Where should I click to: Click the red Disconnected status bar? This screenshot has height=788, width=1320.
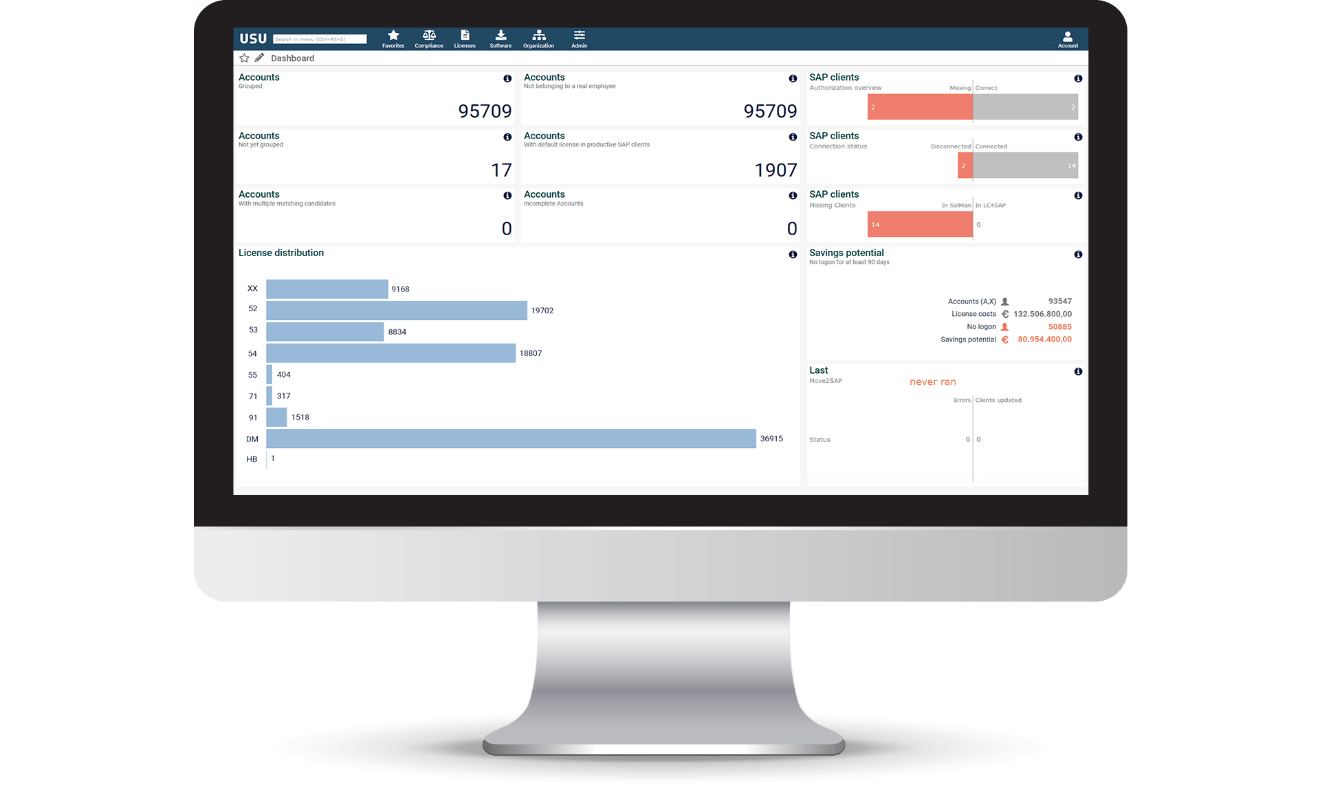coord(965,165)
